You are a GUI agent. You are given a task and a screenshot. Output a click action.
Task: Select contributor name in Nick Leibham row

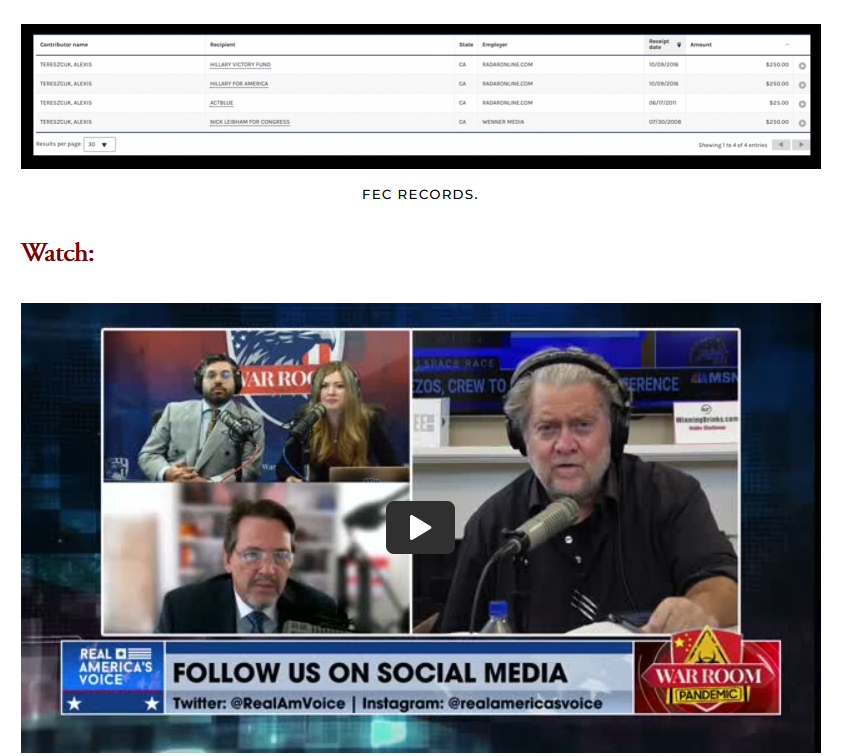(x=66, y=122)
